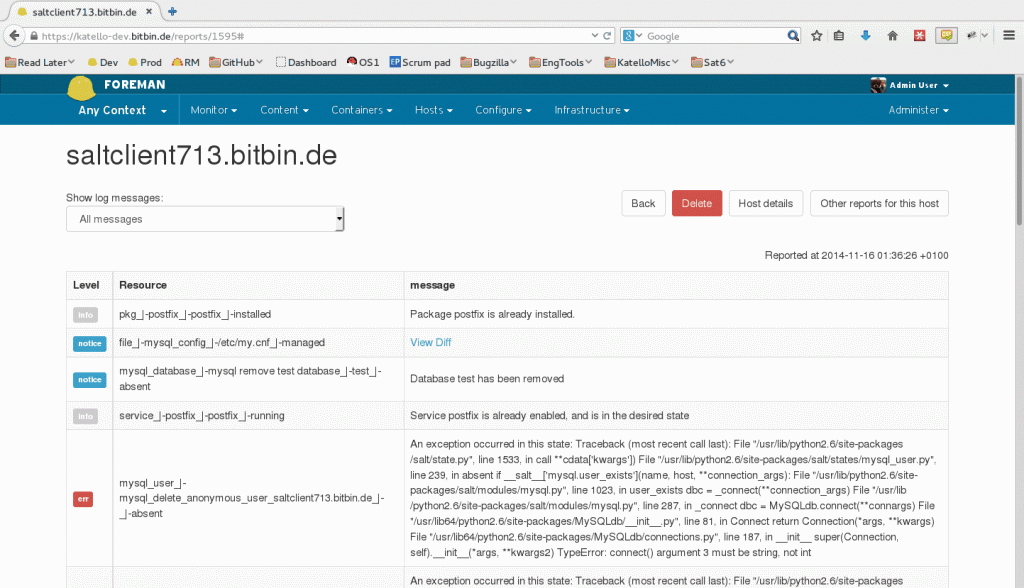This screenshot has height=588, width=1024.
Task: Open the Administer menu
Action: pos(918,110)
